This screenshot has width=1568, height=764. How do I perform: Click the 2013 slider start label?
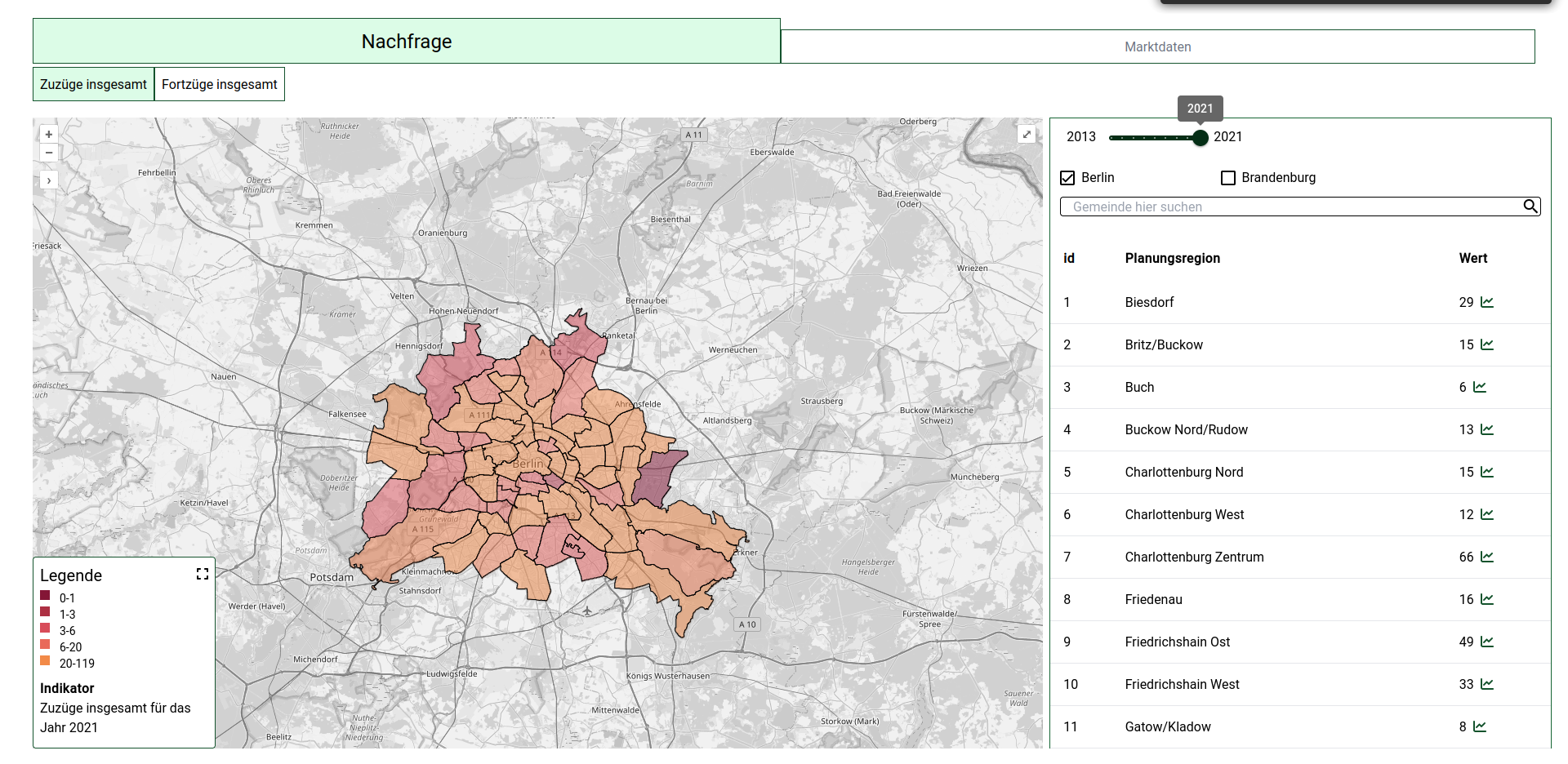(x=1081, y=137)
